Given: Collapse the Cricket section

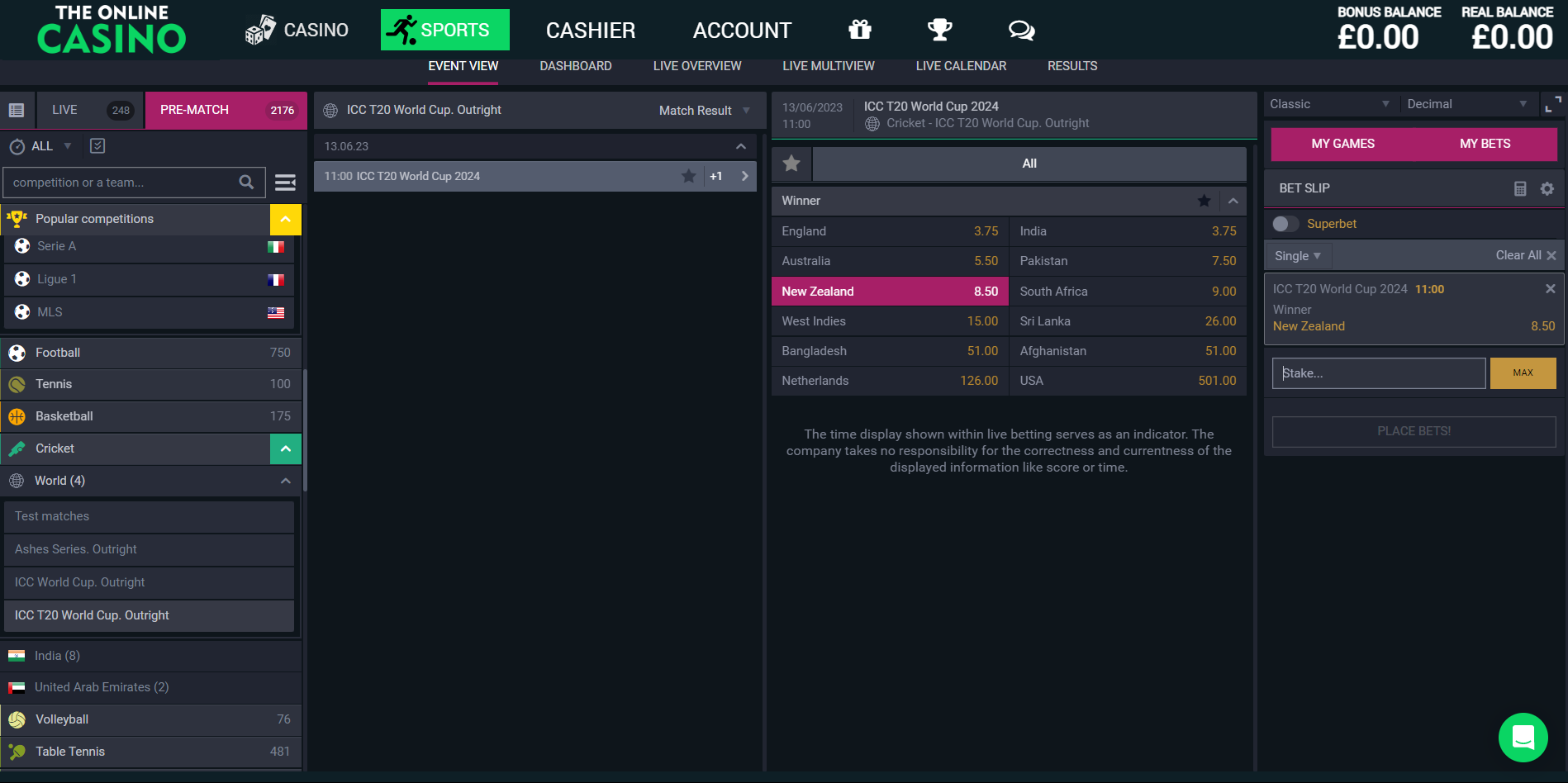Looking at the screenshot, I should click(x=285, y=448).
